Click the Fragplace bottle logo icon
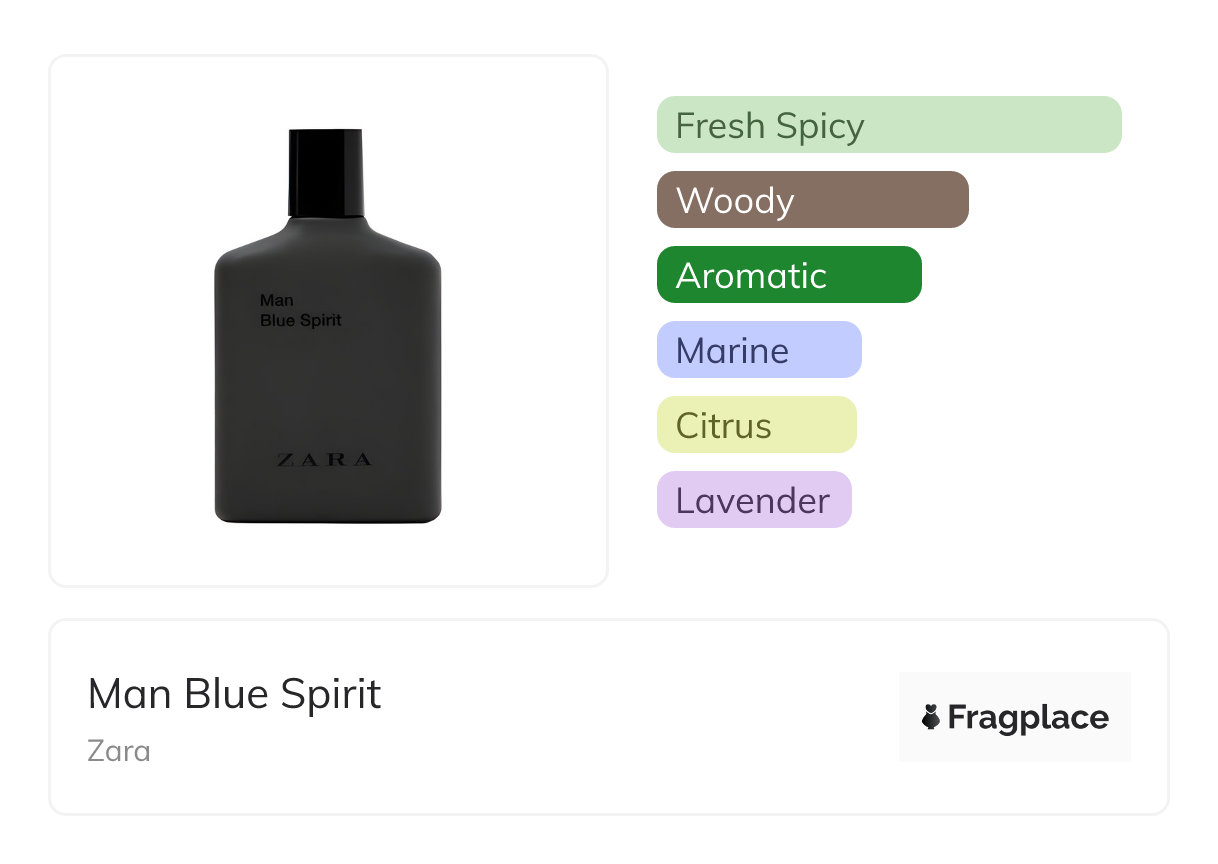The image size is (1218, 864). [931, 717]
